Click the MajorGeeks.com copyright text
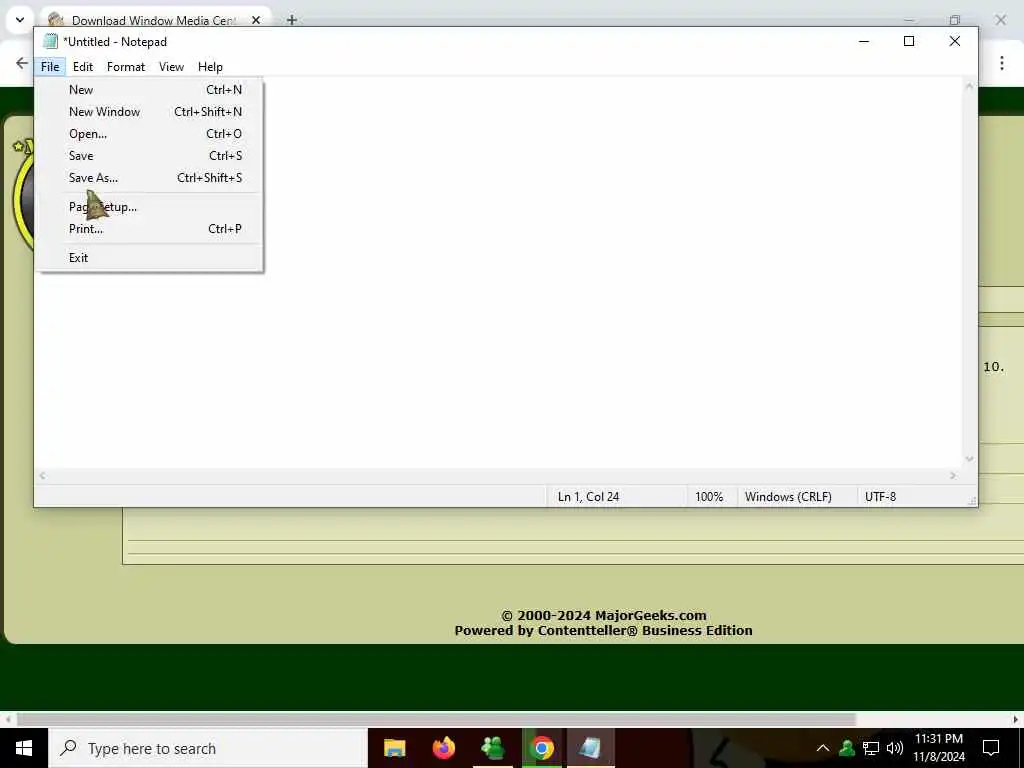Viewport: 1024px width, 768px height. 603,615
